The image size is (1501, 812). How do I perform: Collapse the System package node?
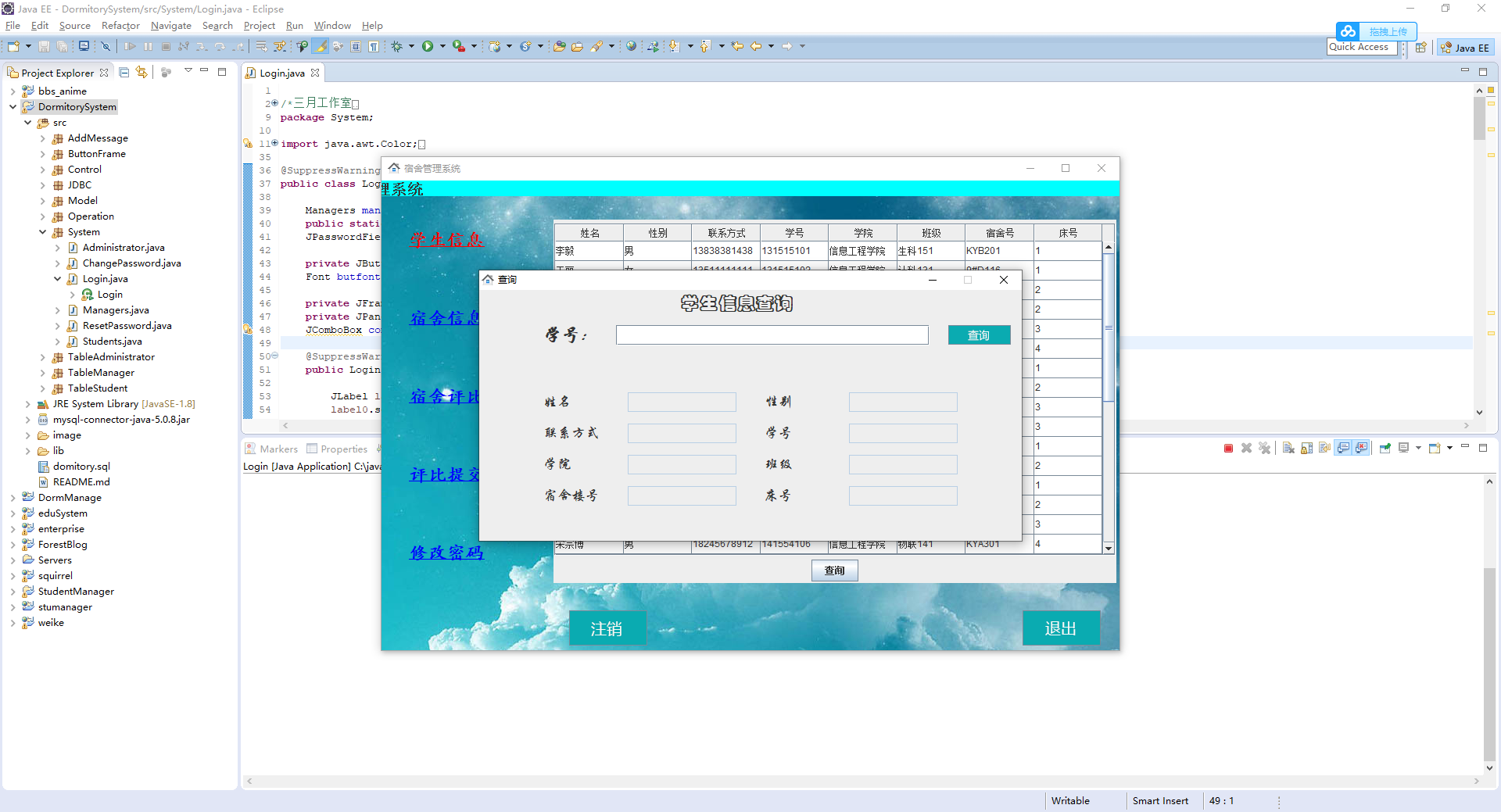click(42, 232)
